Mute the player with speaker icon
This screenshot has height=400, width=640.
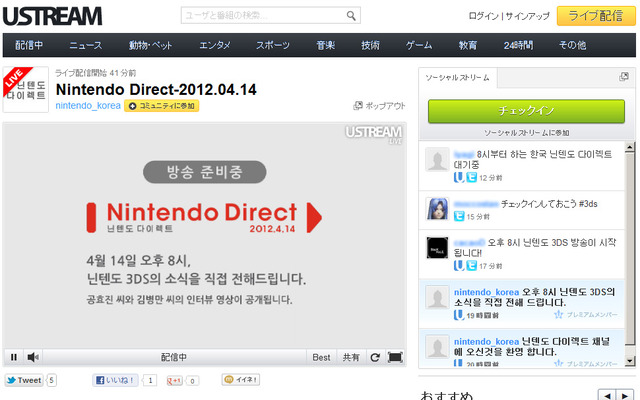coord(33,357)
